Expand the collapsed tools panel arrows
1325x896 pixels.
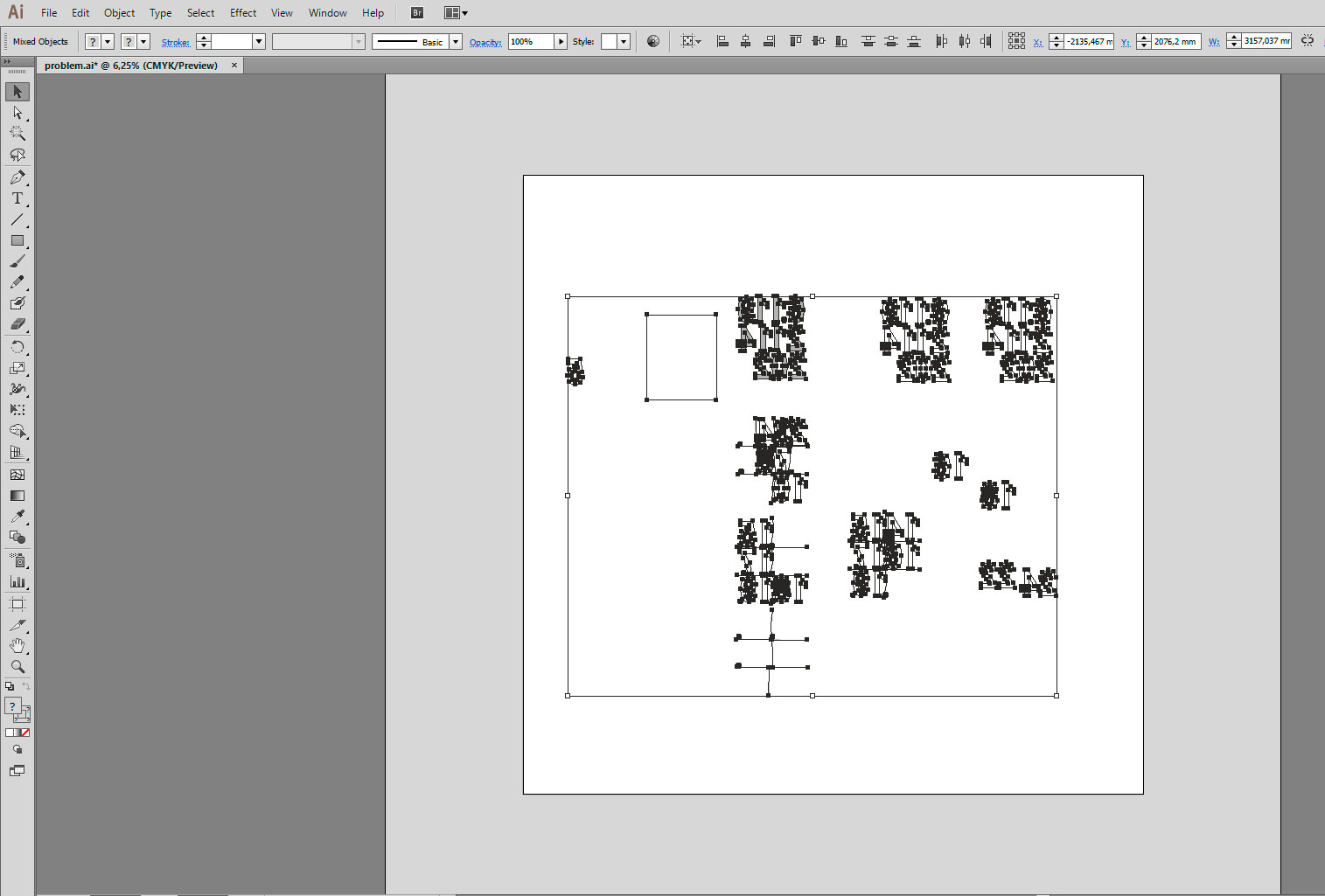click(x=6, y=62)
